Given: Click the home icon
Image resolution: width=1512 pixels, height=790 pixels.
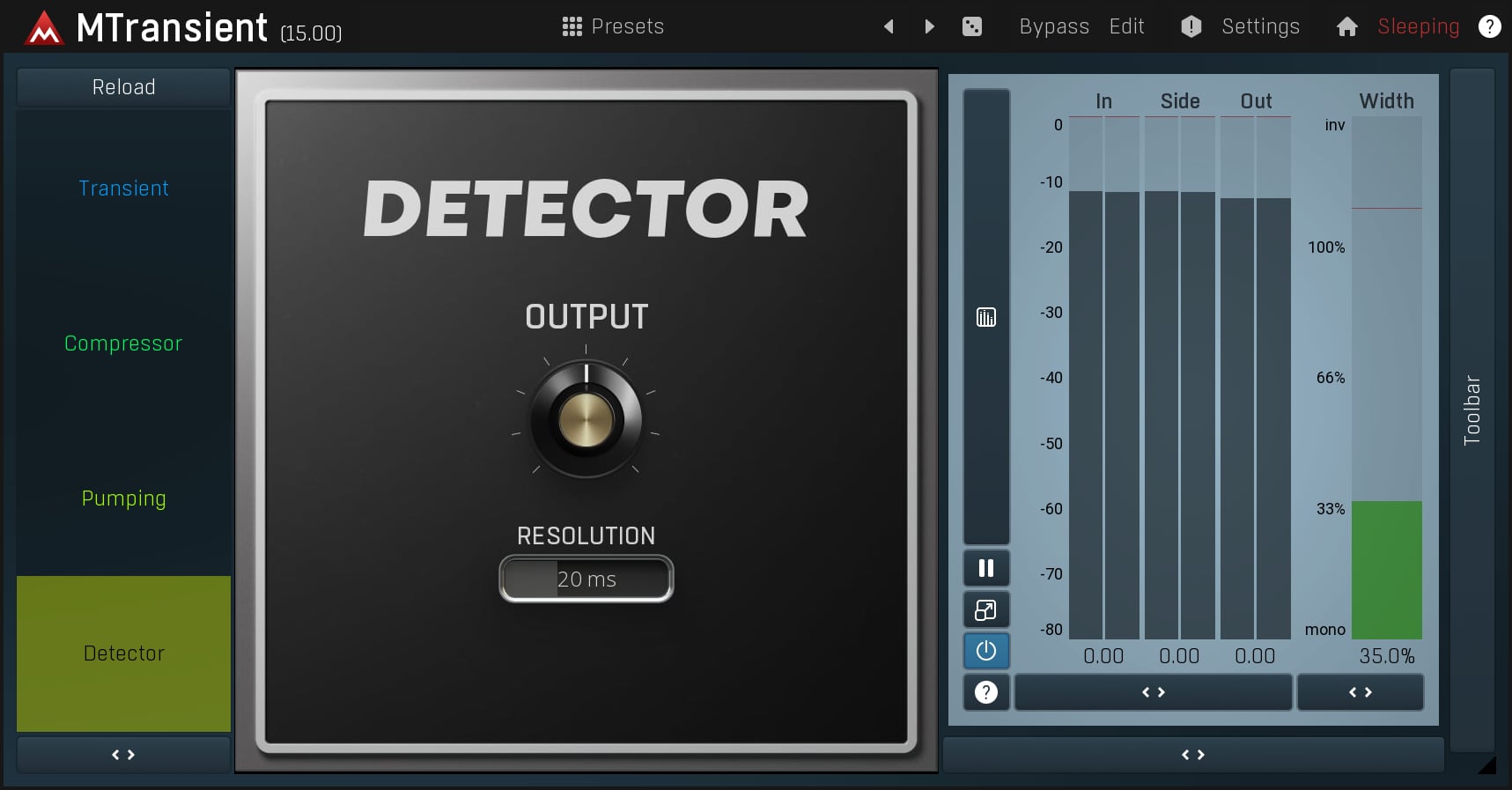Looking at the screenshot, I should [x=1346, y=27].
